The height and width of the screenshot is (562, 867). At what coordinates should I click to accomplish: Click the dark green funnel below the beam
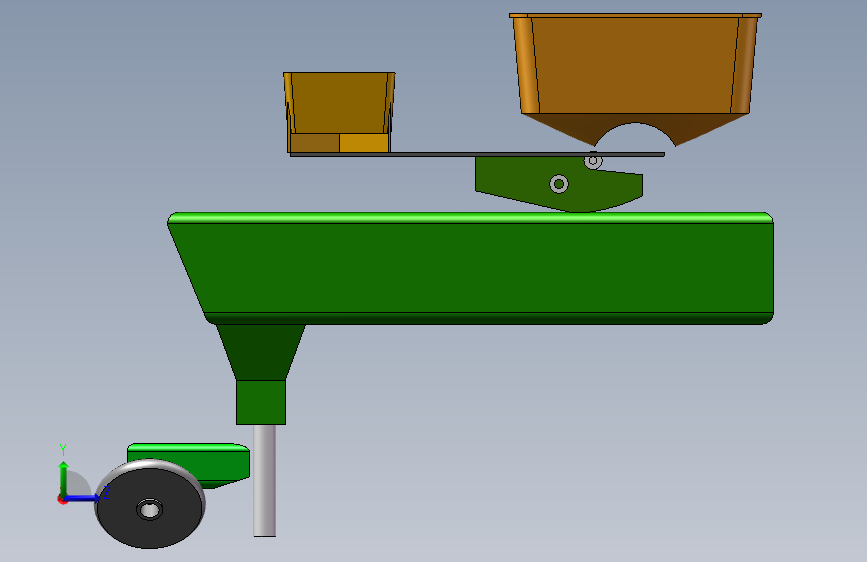[260, 352]
